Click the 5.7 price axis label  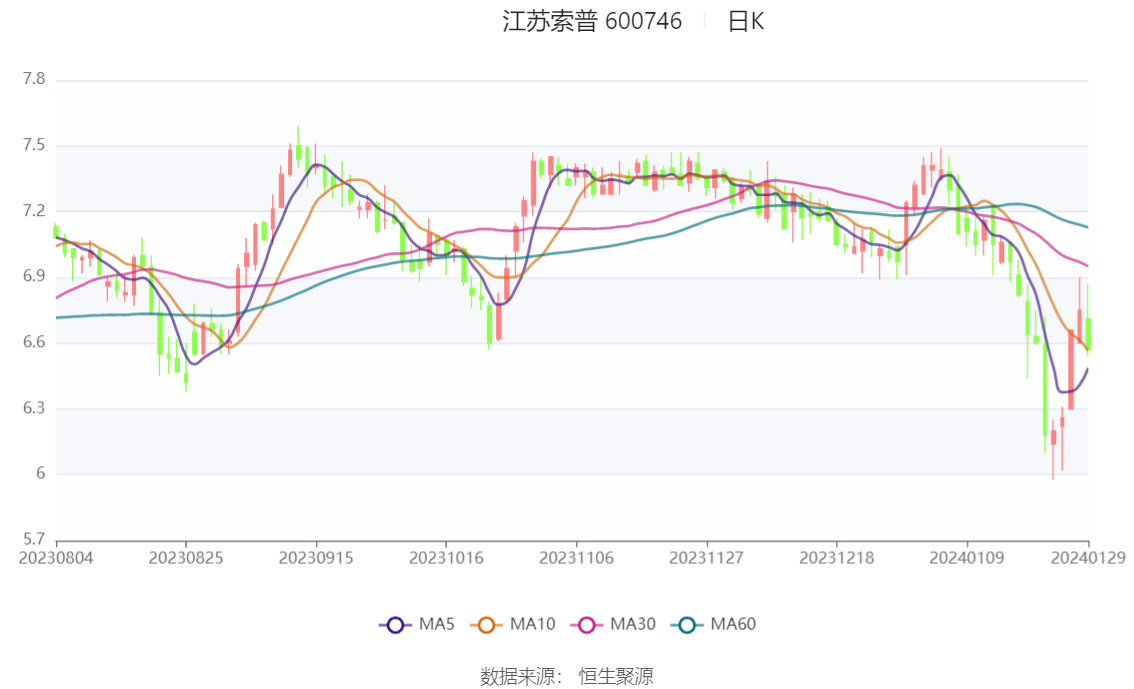34,539
